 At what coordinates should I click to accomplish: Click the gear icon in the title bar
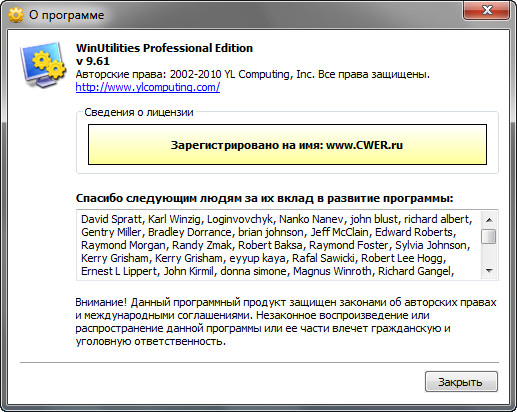[16, 15]
